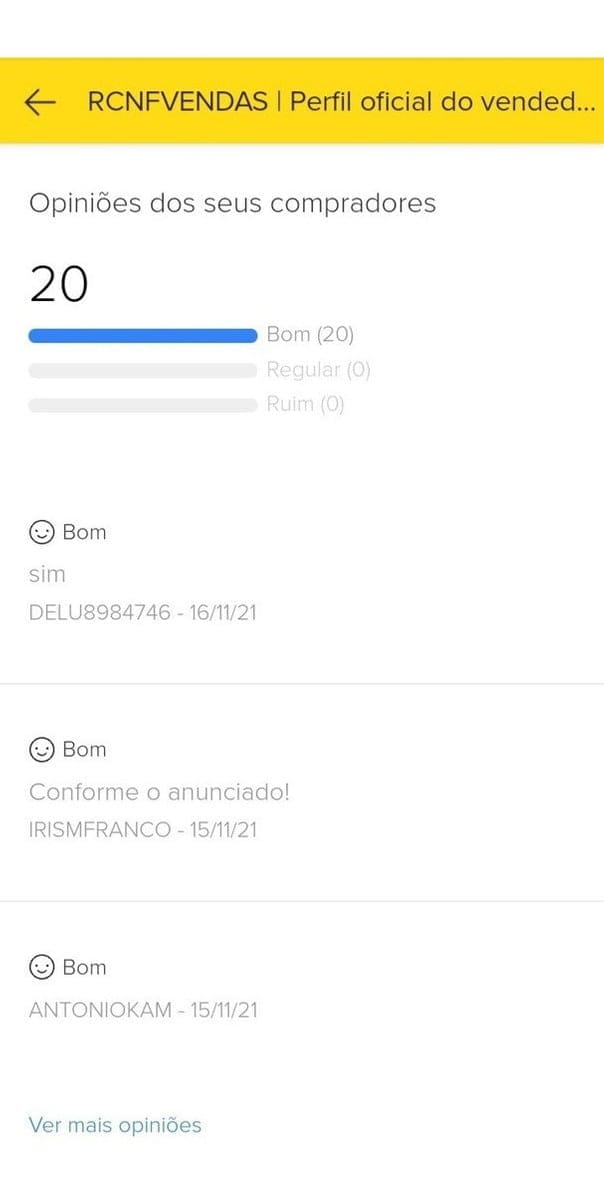Open the 'Conforme o anunciado!' review comment
Image resolution: width=604 pixels, height=1200 pixels.
point(159,793)
